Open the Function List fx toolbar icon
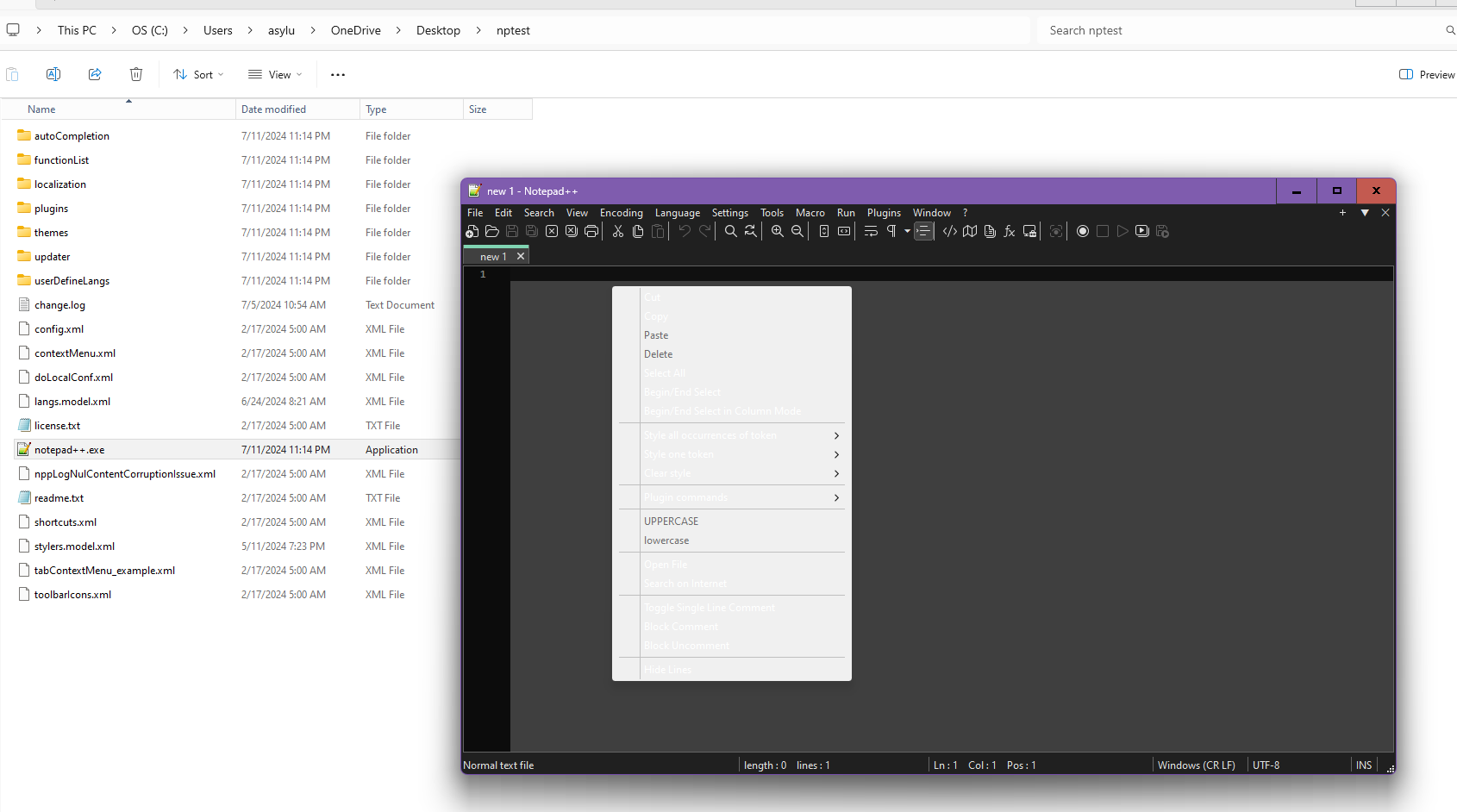 pyautogui.click(x=1010, y=231)
